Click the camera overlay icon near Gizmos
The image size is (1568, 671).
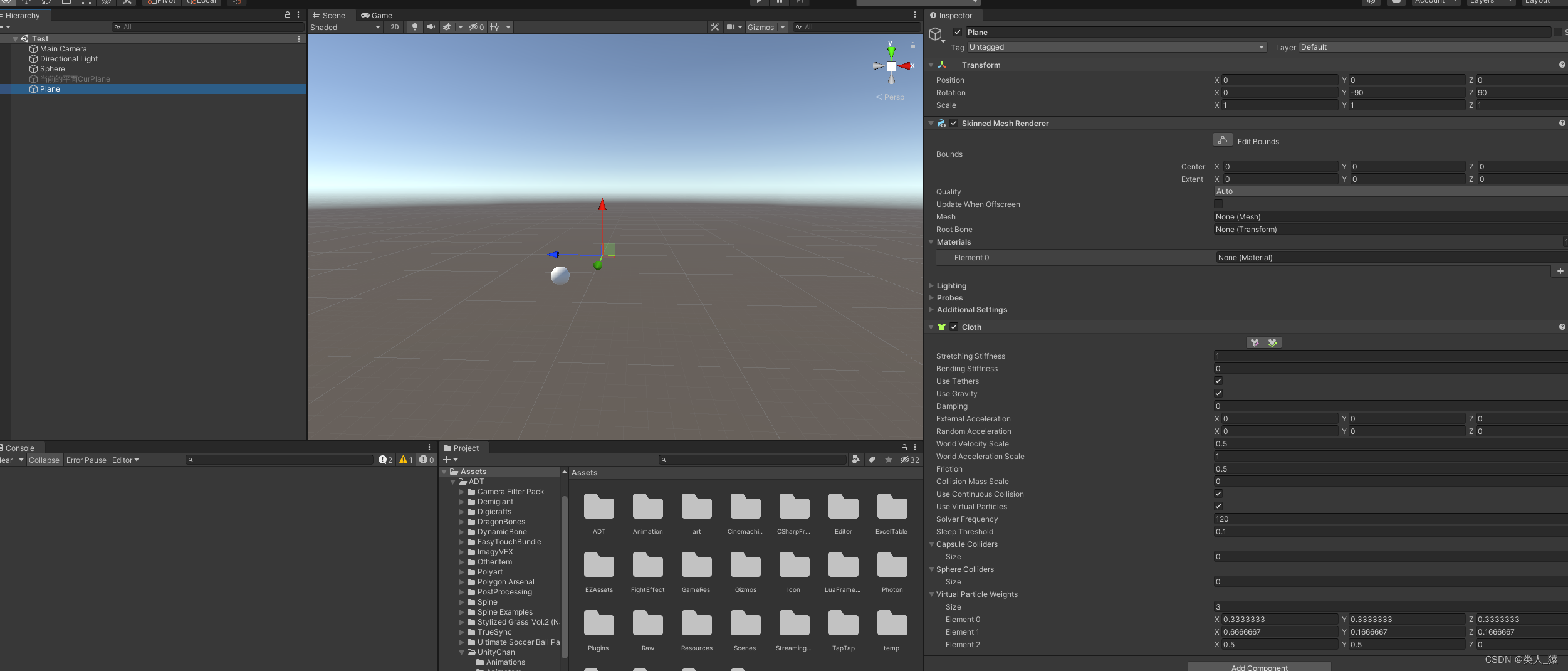point(732,27)
